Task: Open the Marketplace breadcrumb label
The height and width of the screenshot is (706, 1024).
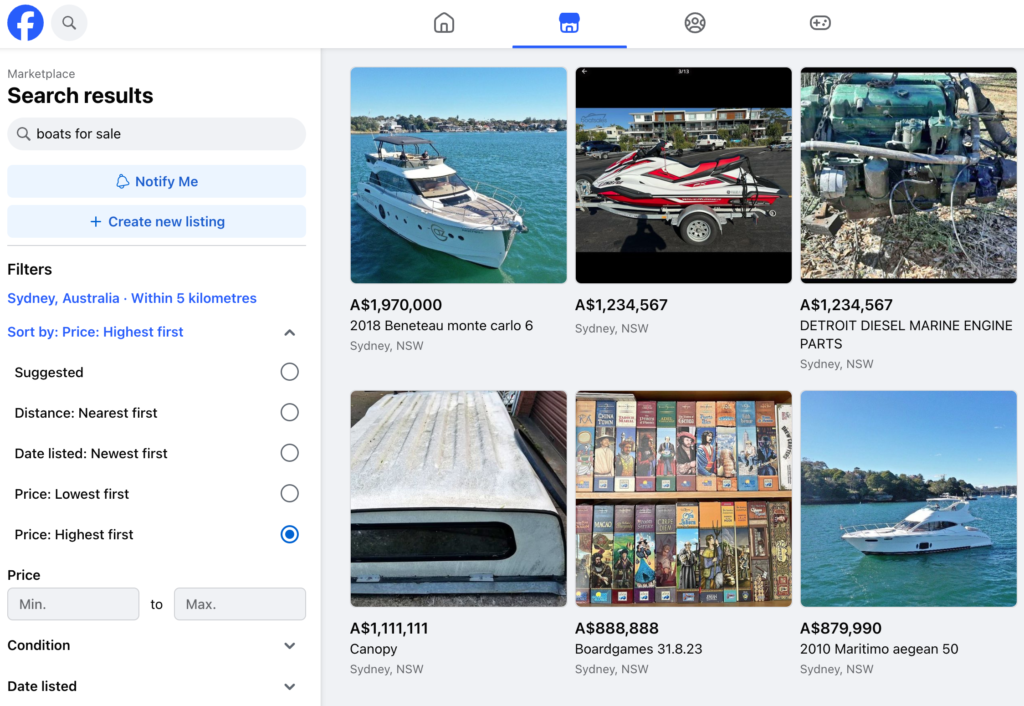Action: [41, 73]
